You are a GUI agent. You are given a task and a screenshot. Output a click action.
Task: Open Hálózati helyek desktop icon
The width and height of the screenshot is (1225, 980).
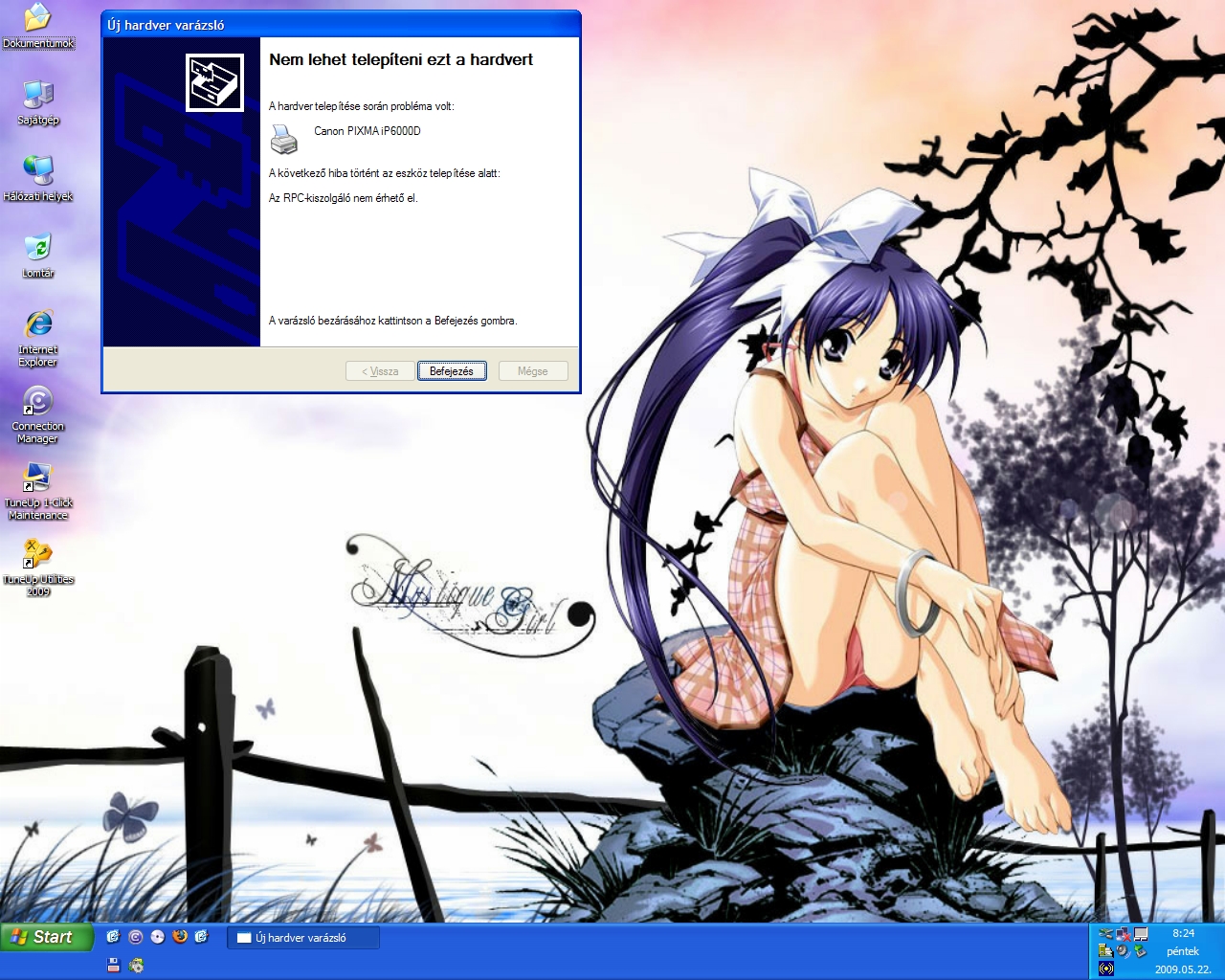38,179
